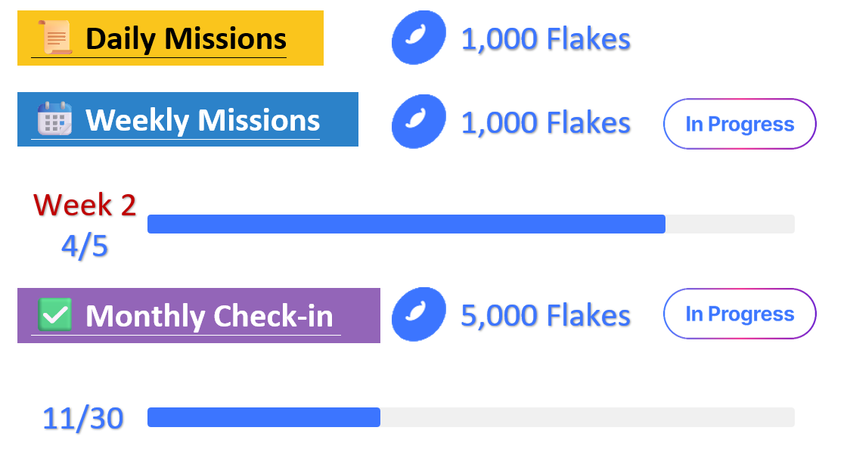This screenshot has width=850, height=467.
Task: Click the unfilled end of weekly progress bar
Action: [x=730, y=224]
